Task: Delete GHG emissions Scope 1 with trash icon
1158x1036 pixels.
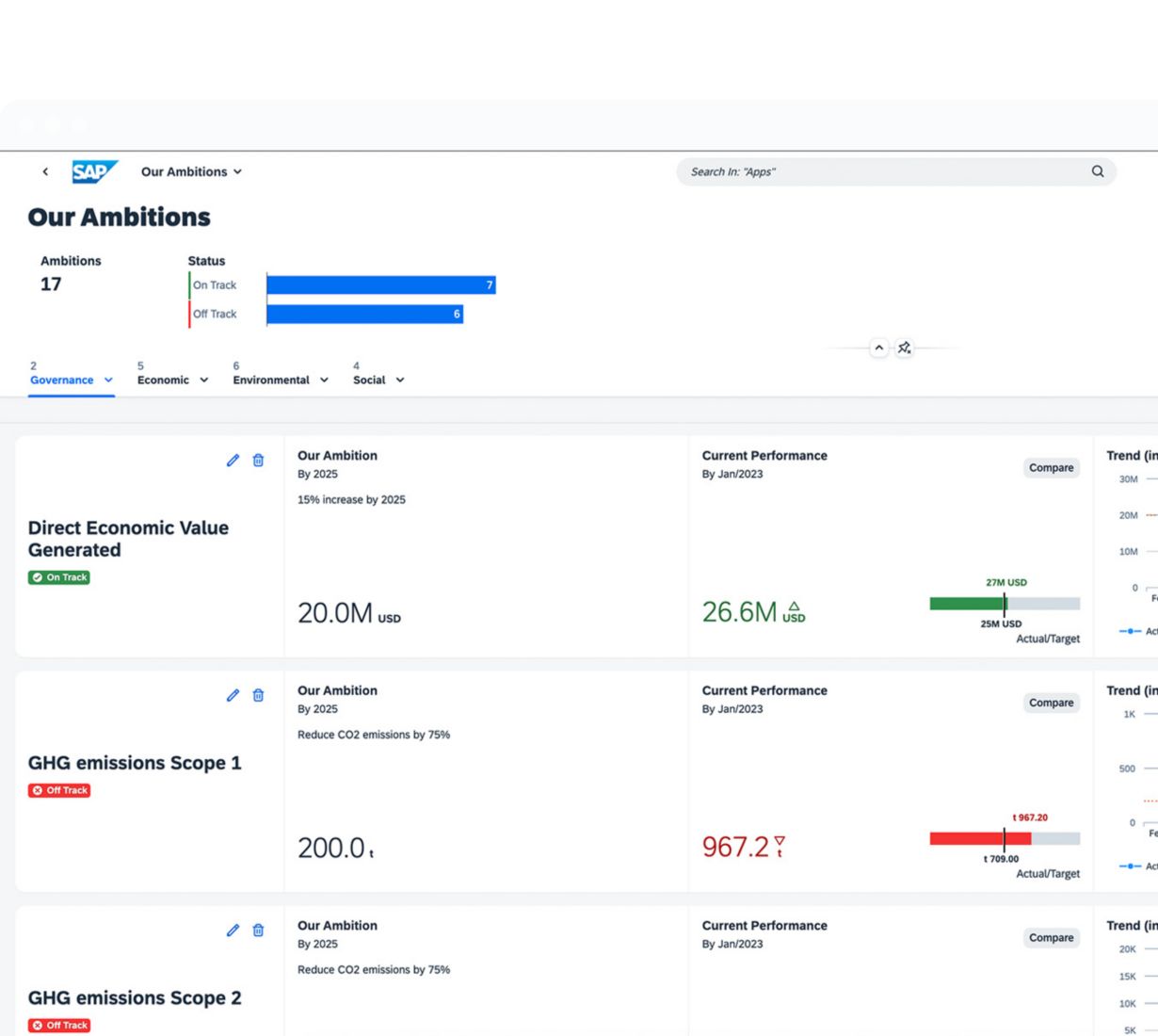Action: [x=258, y=695]
